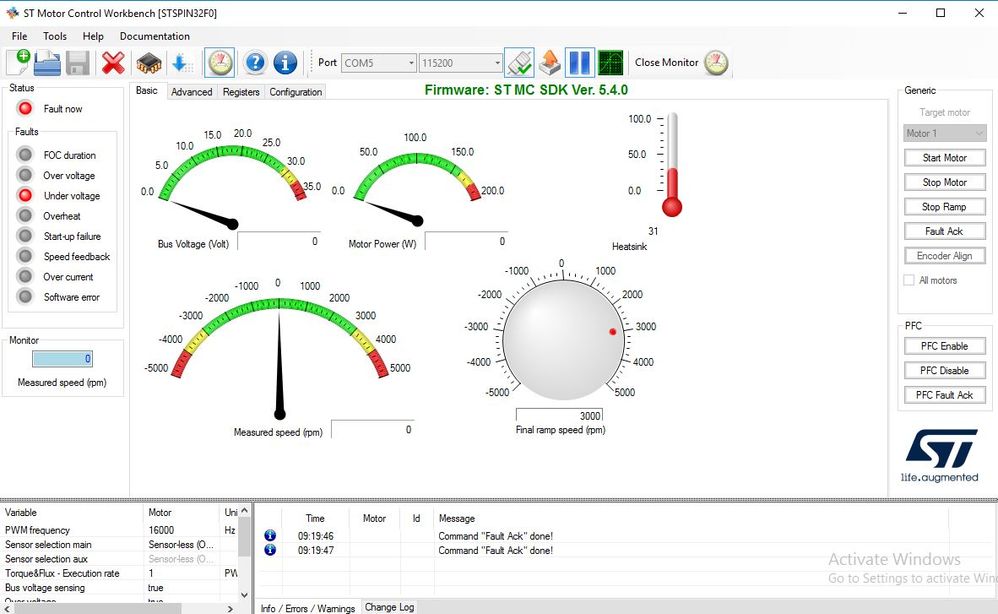Open the 115200 baud rate dropdown
The height and width of the screenshot is (614, 998).
click(x=461, y=63)
